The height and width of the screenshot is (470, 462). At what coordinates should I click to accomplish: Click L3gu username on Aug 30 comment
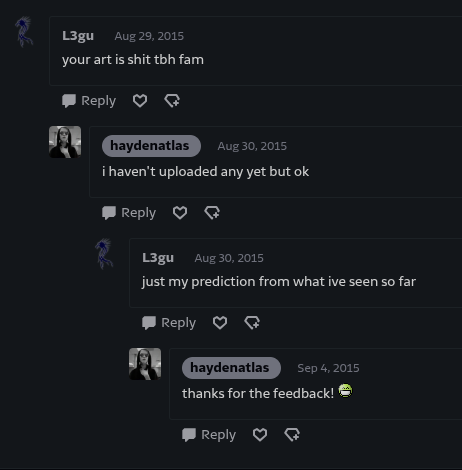coord(158,258)
